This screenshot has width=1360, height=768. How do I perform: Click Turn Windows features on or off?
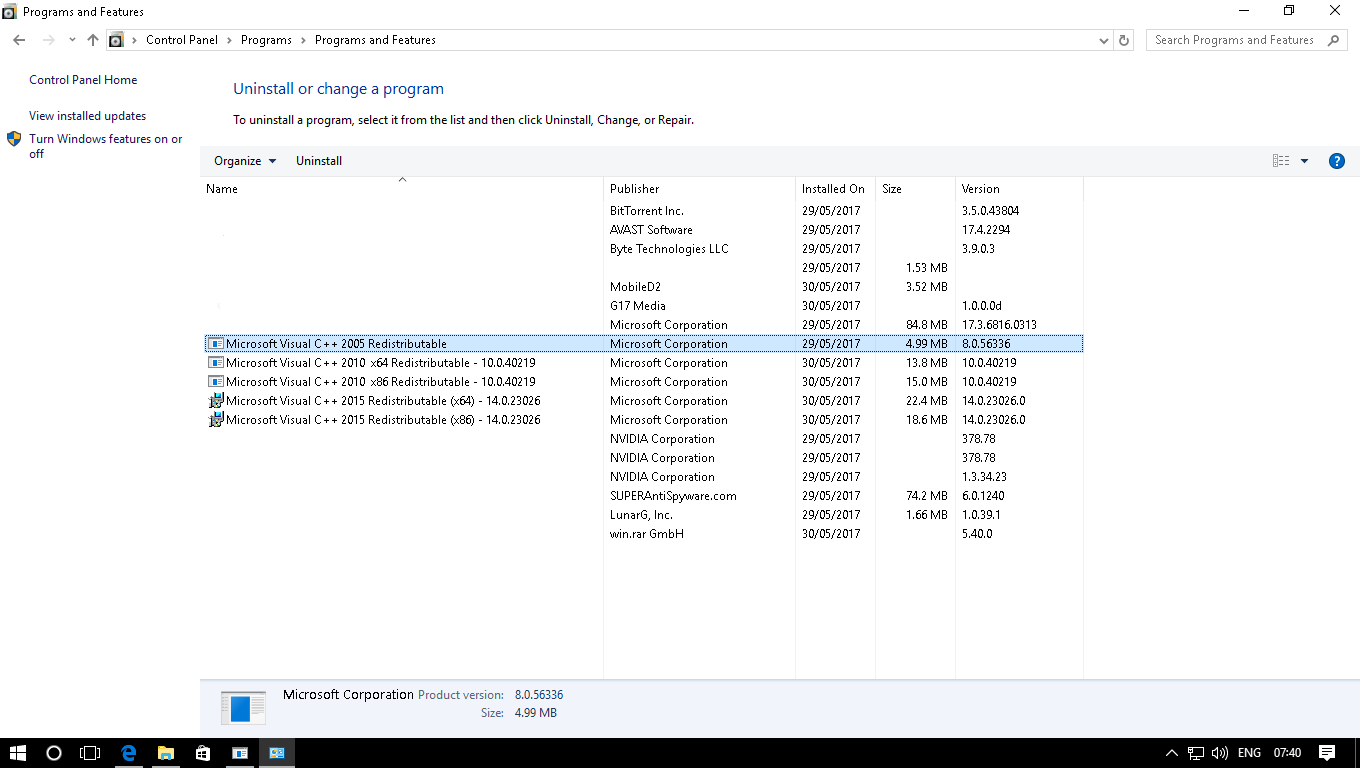106,146
